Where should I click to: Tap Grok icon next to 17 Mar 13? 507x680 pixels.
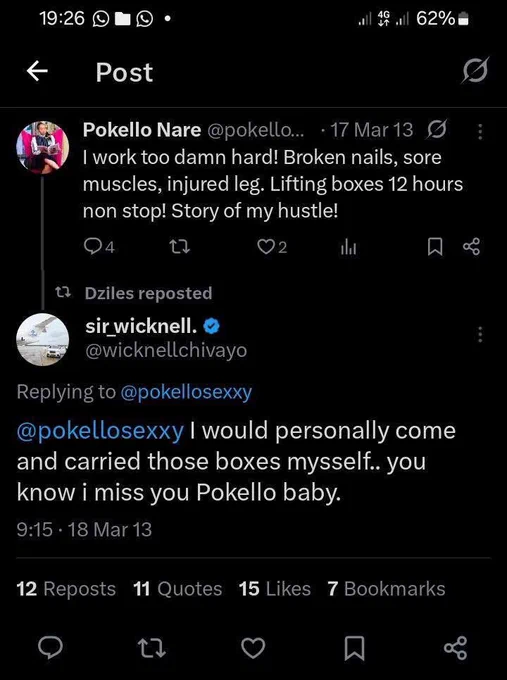437,129
